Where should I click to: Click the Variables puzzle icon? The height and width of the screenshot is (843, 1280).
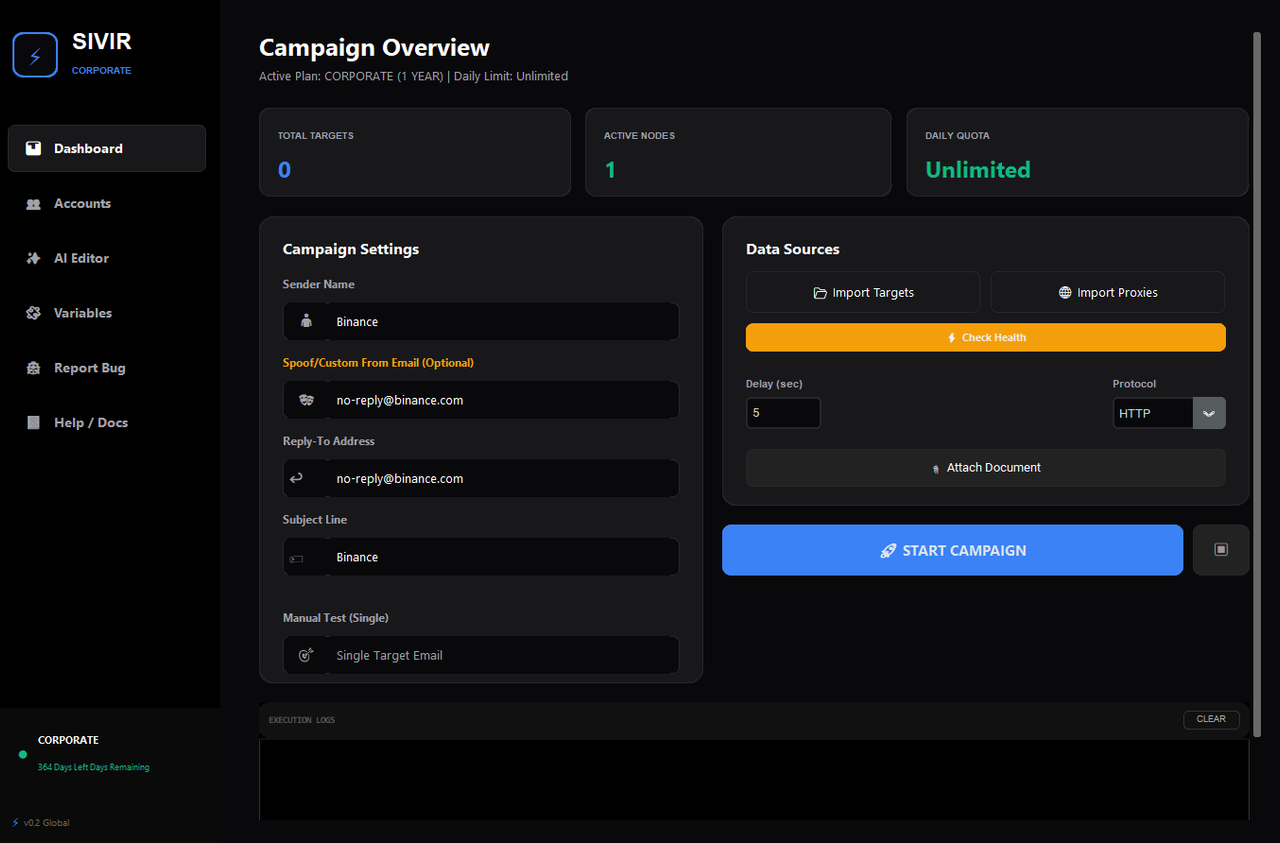pos(34,313)
